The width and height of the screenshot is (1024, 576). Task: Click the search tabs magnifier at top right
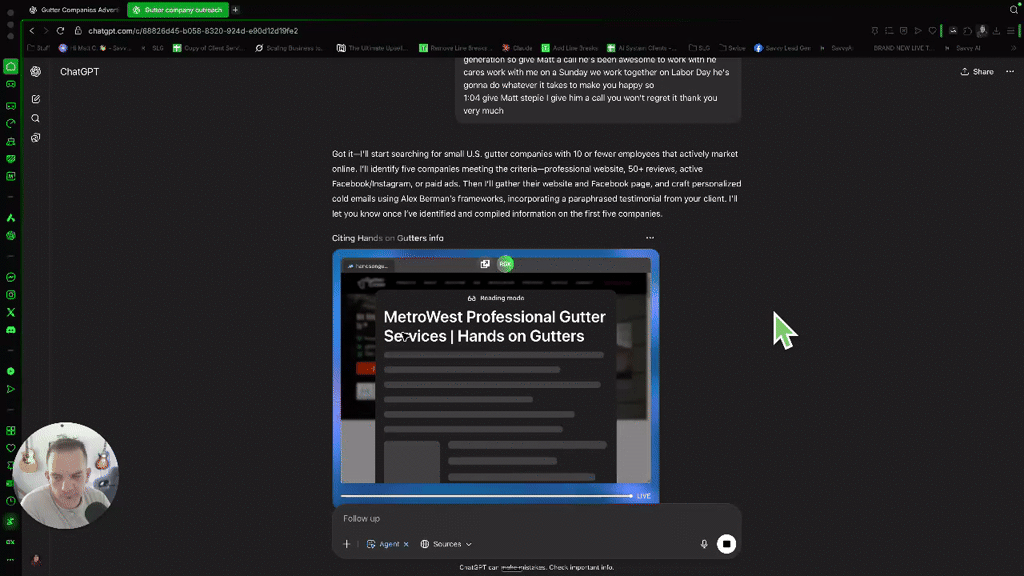(x=1014, y=10)
